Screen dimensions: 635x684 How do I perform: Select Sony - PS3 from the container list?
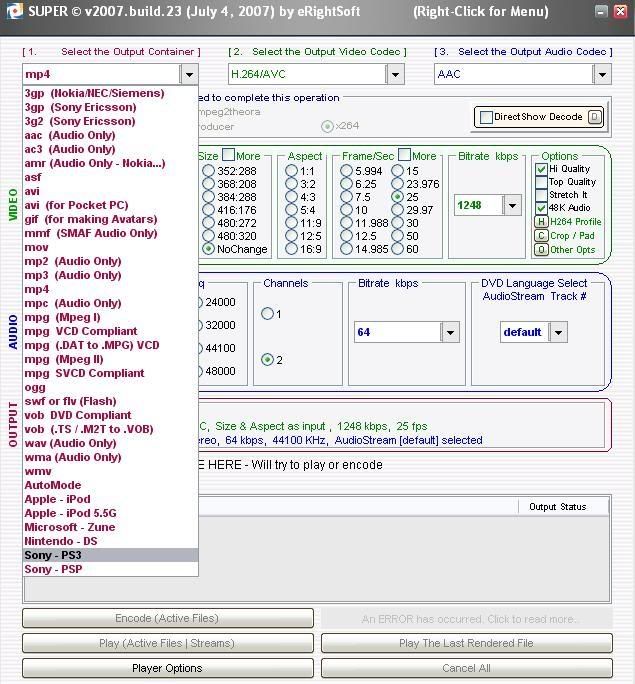tap(110, 555)
